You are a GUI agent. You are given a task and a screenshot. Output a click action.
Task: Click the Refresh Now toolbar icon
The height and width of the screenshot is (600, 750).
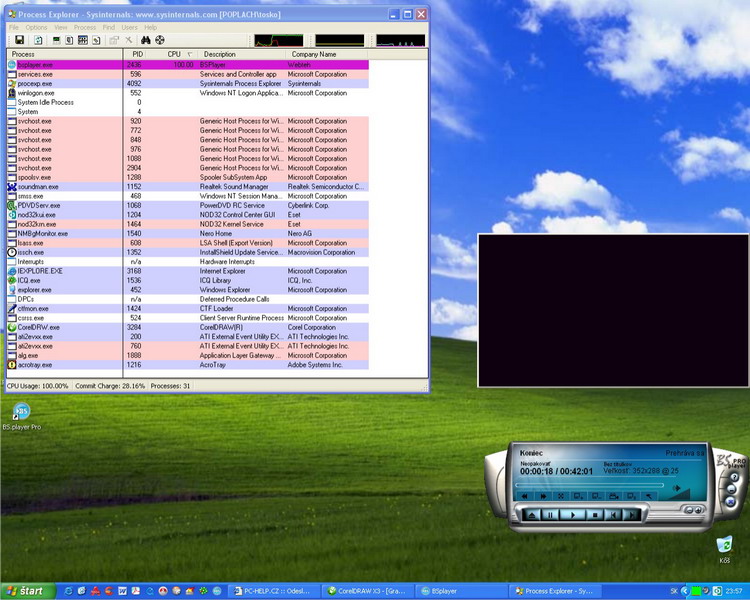pyautogui.click(x=38, y=40)
